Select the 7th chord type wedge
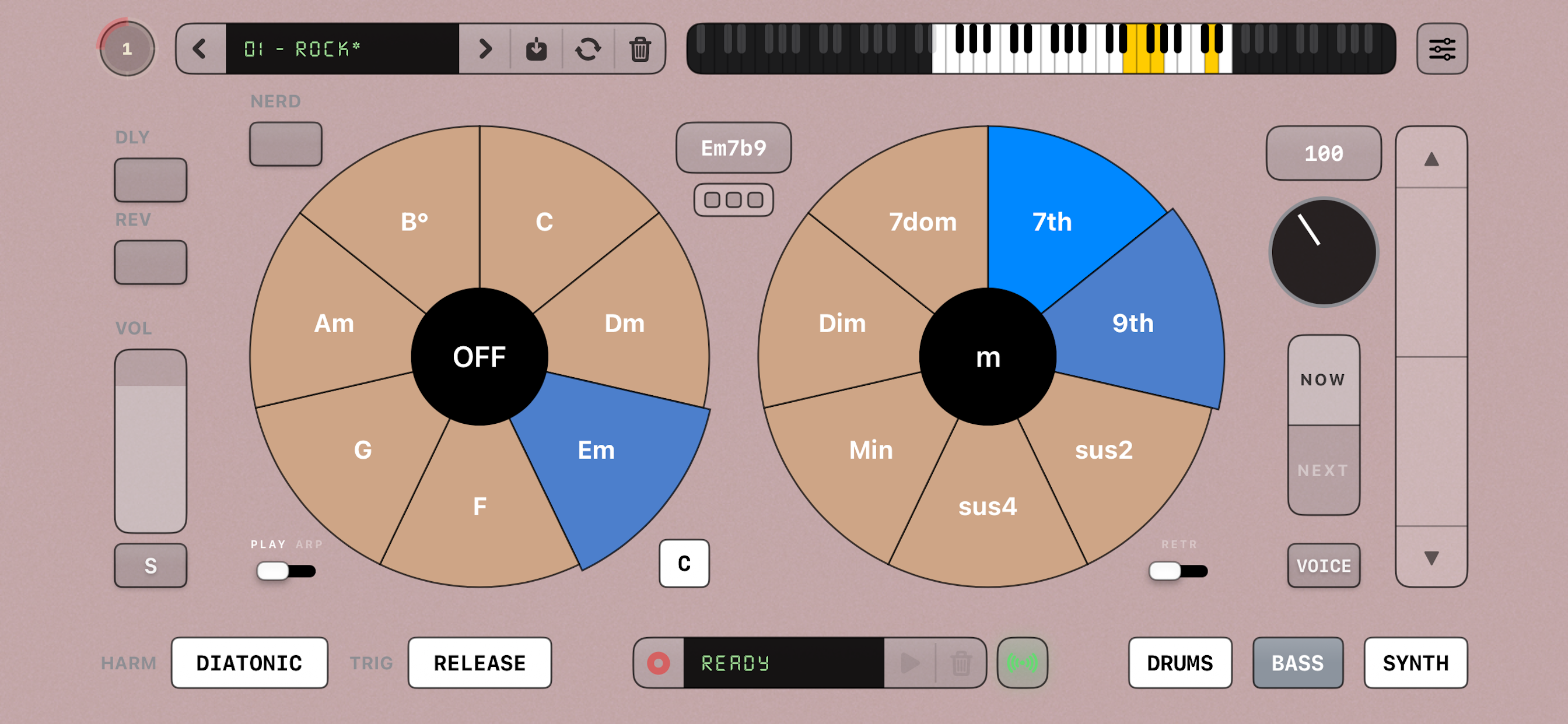1568x724 pixels. 1052,222
